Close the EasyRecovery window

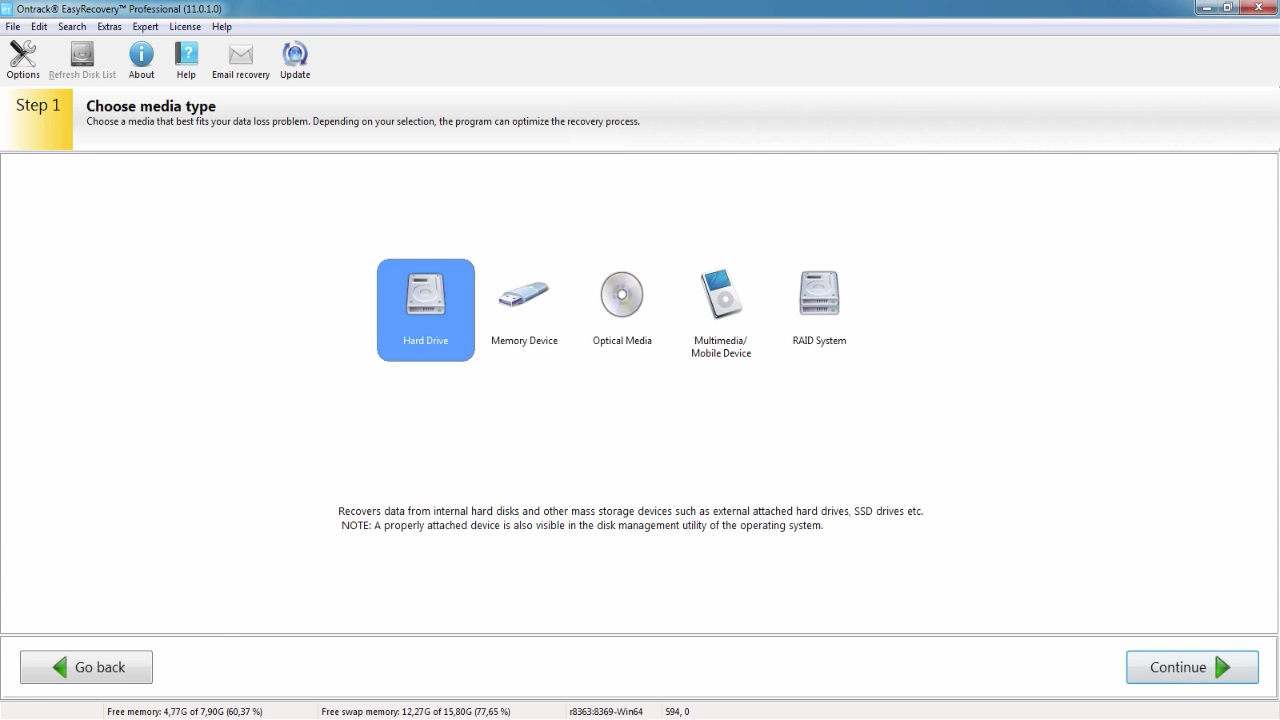pos(1258,8)
